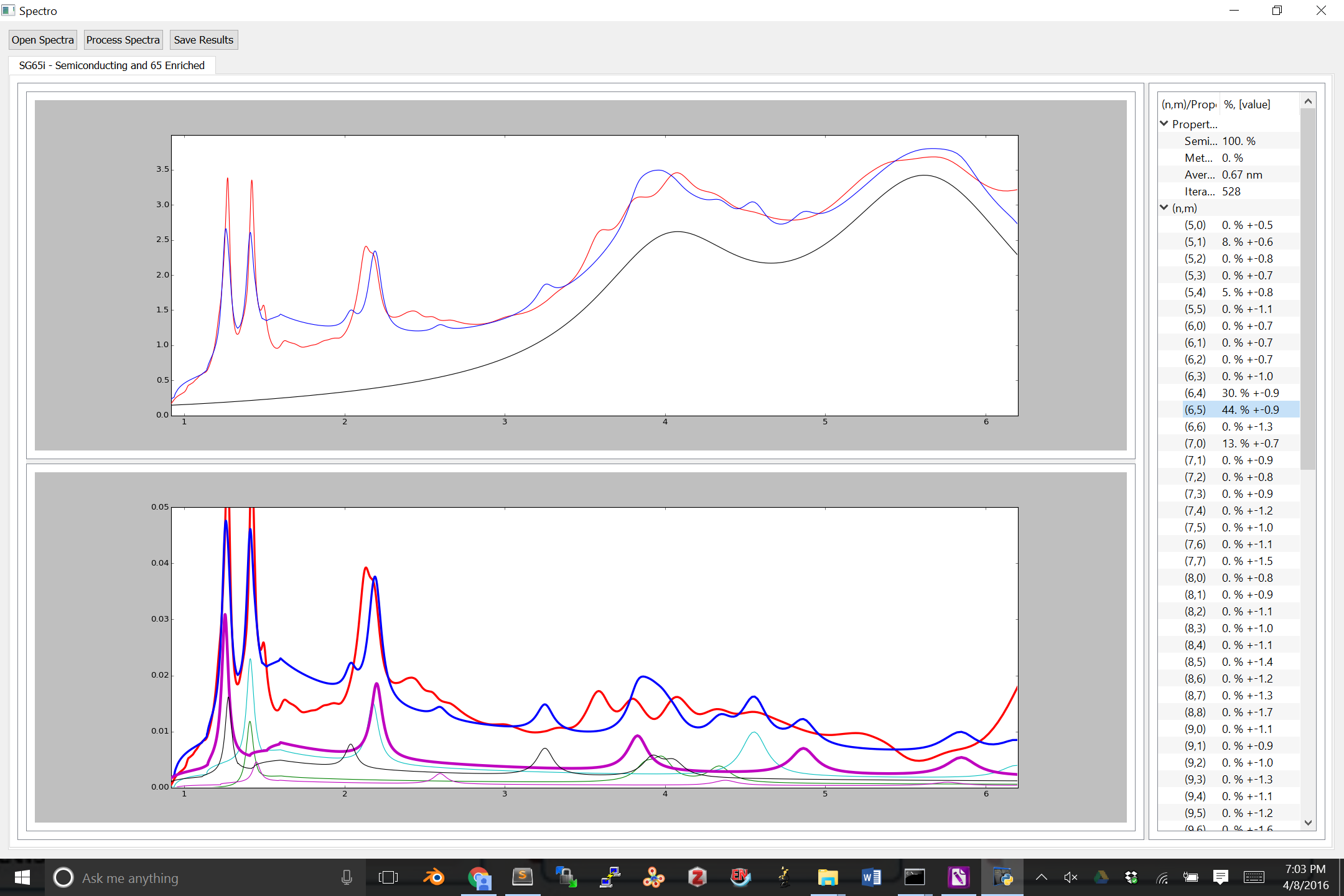Collapse the Properties tree section

(1164, 124)
